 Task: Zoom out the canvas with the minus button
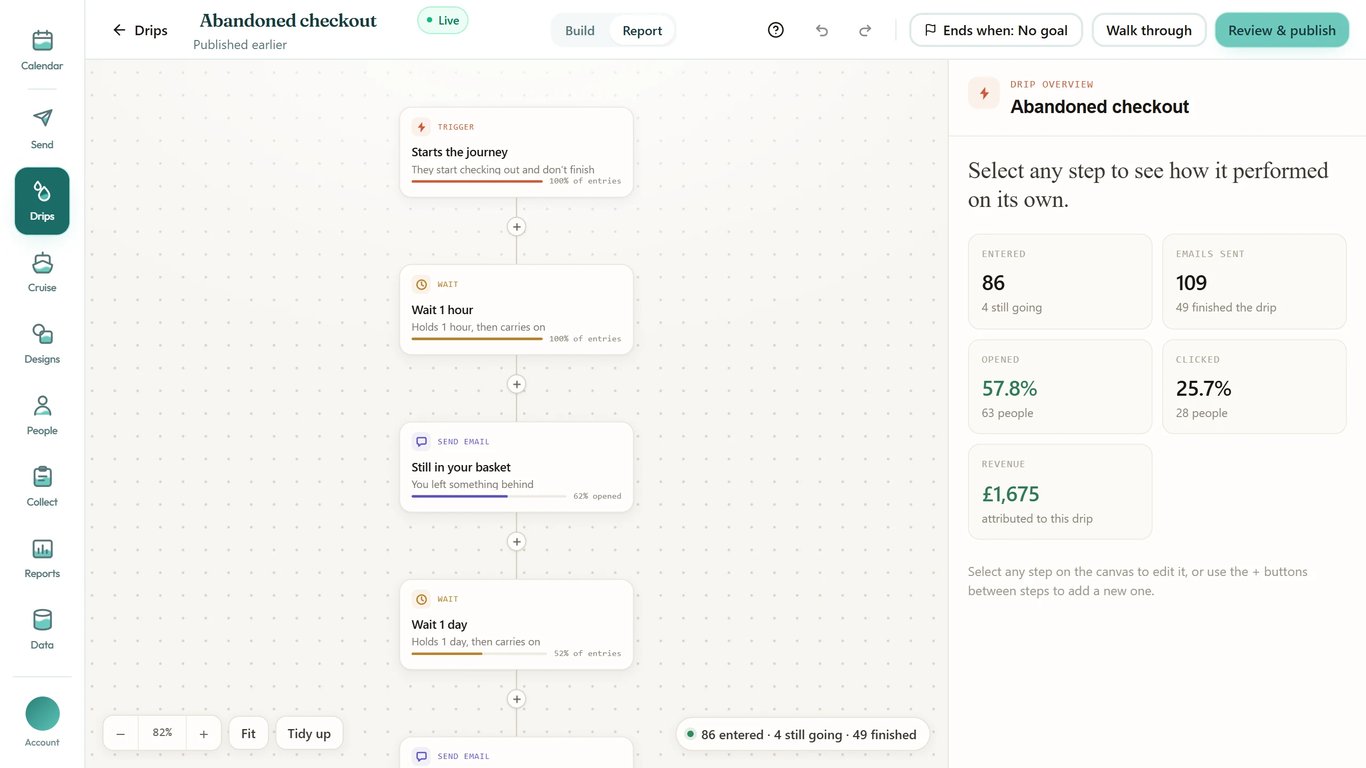coord(121,733)
